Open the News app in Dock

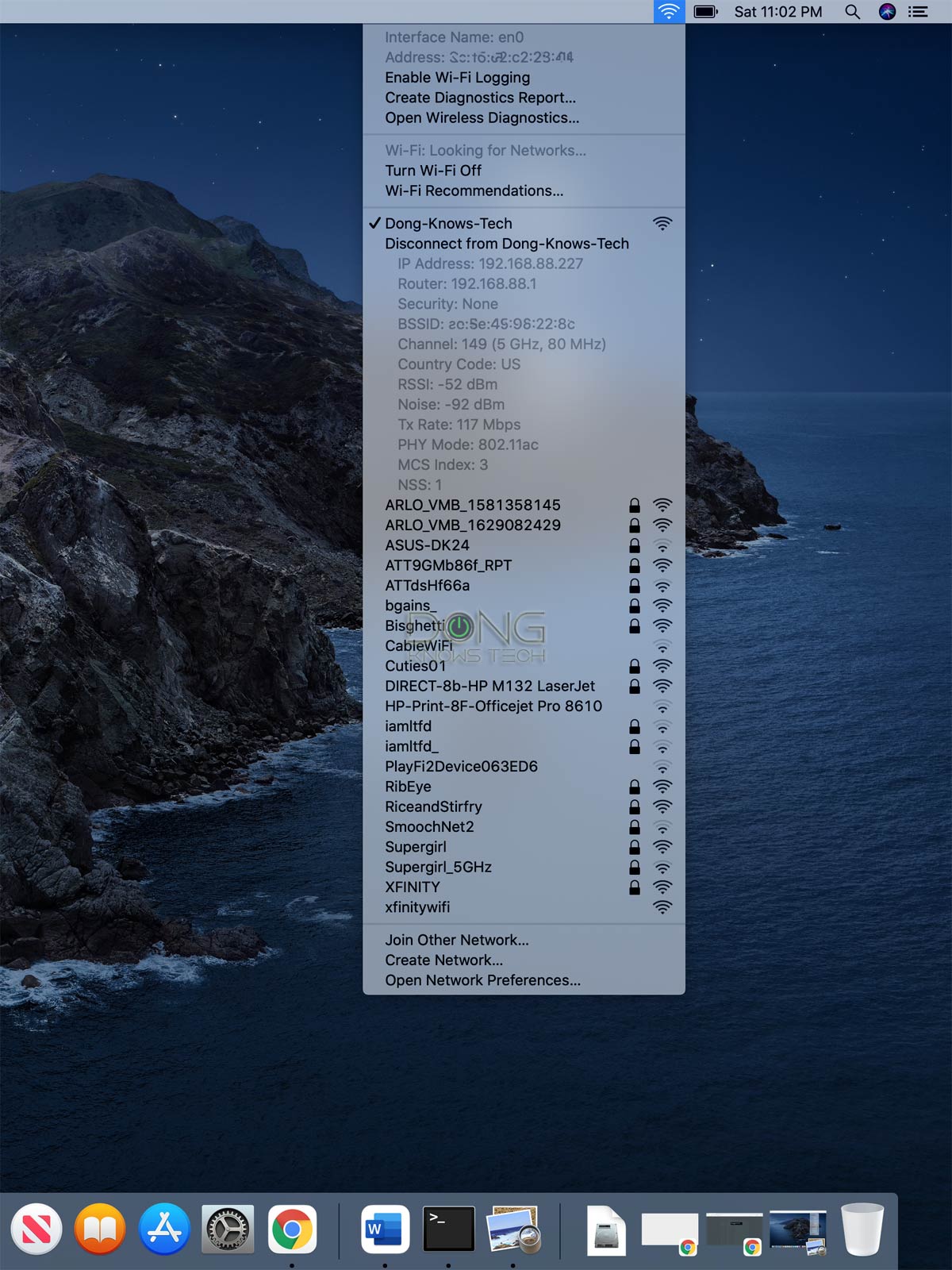pyautogui.click(x=36, y=1230)
